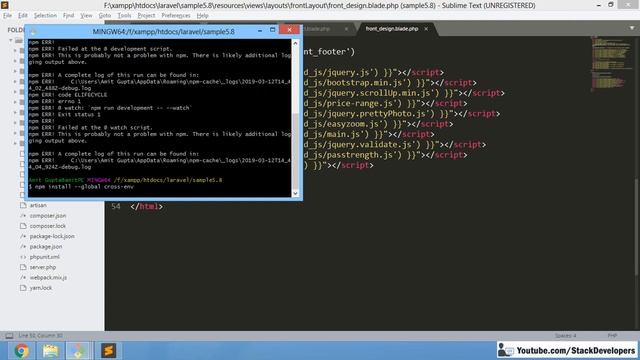This screenshot has width=640, height=360.
Task: Open Git Bash from taskbar
Action: (79, 351)
